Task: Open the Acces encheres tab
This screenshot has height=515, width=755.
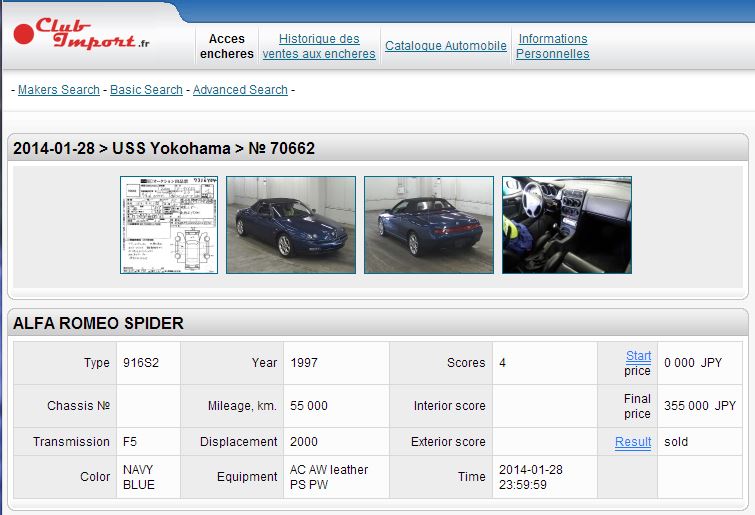Action: tap(227, 46)
